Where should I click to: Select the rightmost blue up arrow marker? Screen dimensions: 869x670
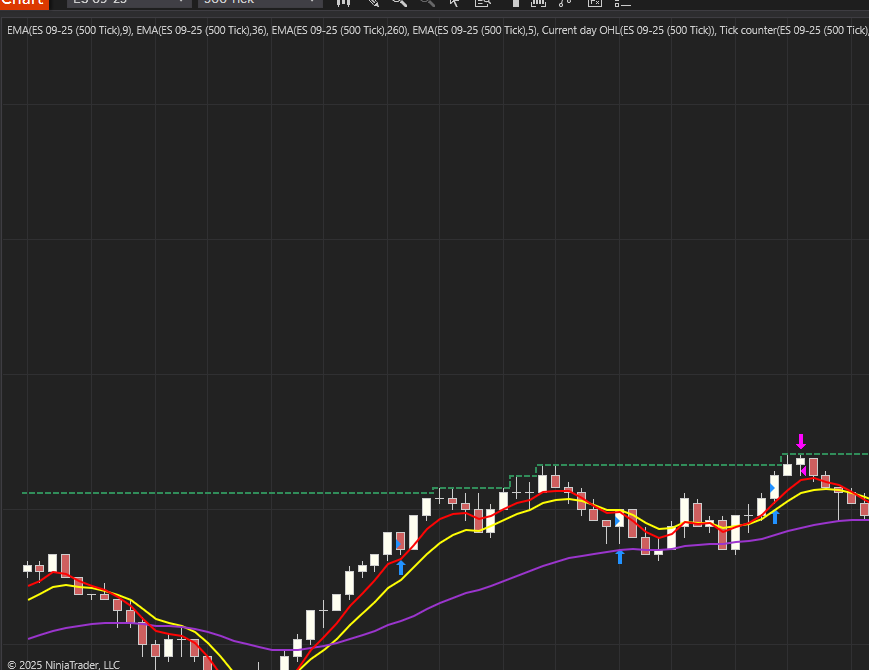coord(776,517)
